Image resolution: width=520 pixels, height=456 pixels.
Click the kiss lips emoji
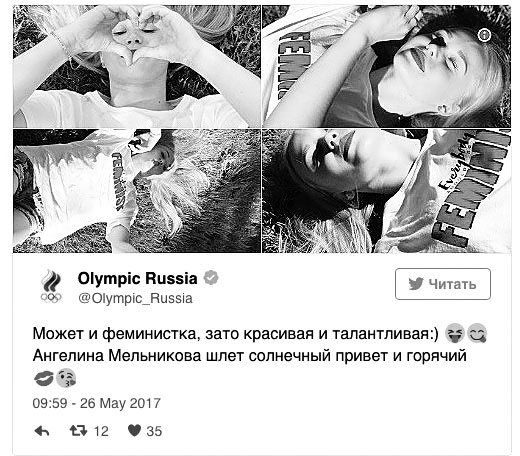click(44, 379)
